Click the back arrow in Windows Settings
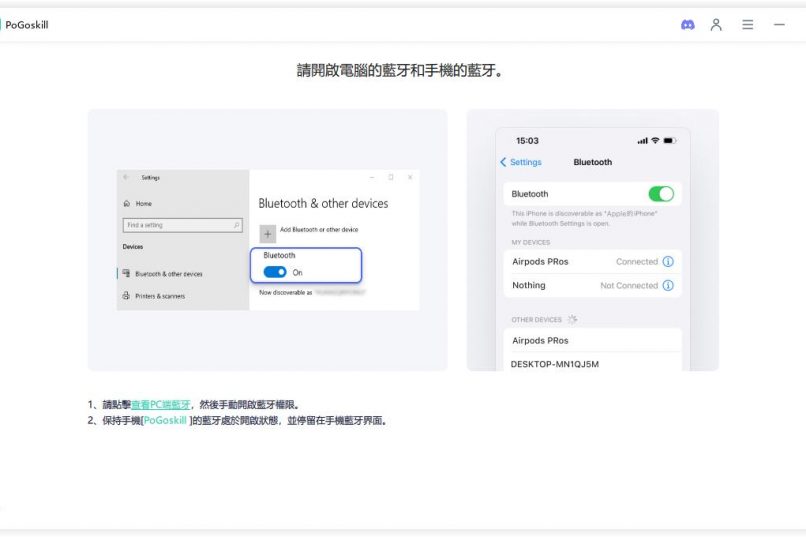The image size is (806, 537). (126, 178)
